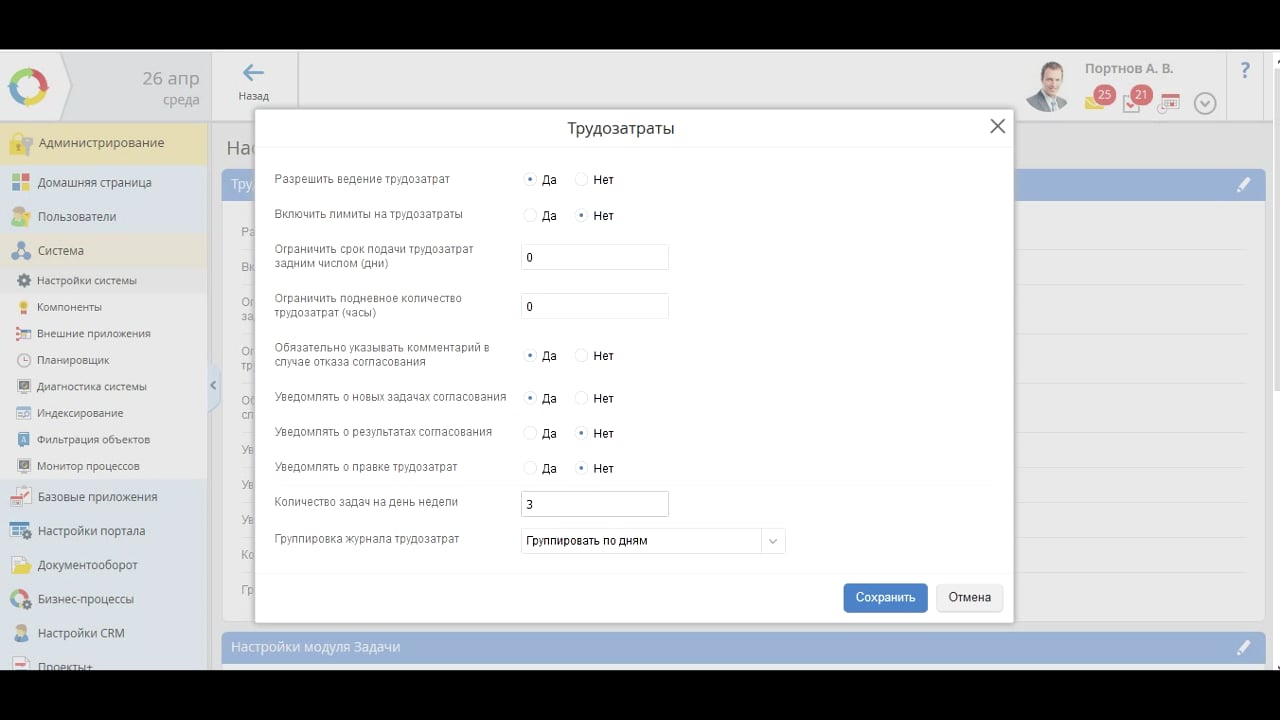
Task: Open help question mark icon
Action: tap(1245, 70)
